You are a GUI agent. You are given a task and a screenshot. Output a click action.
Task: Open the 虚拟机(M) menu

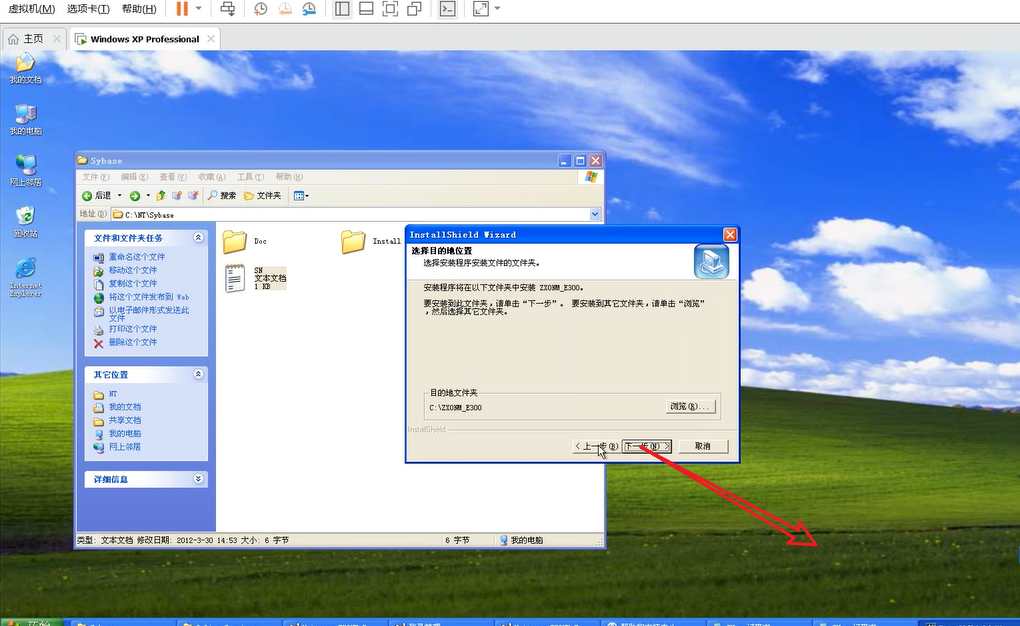click(31, 8)
